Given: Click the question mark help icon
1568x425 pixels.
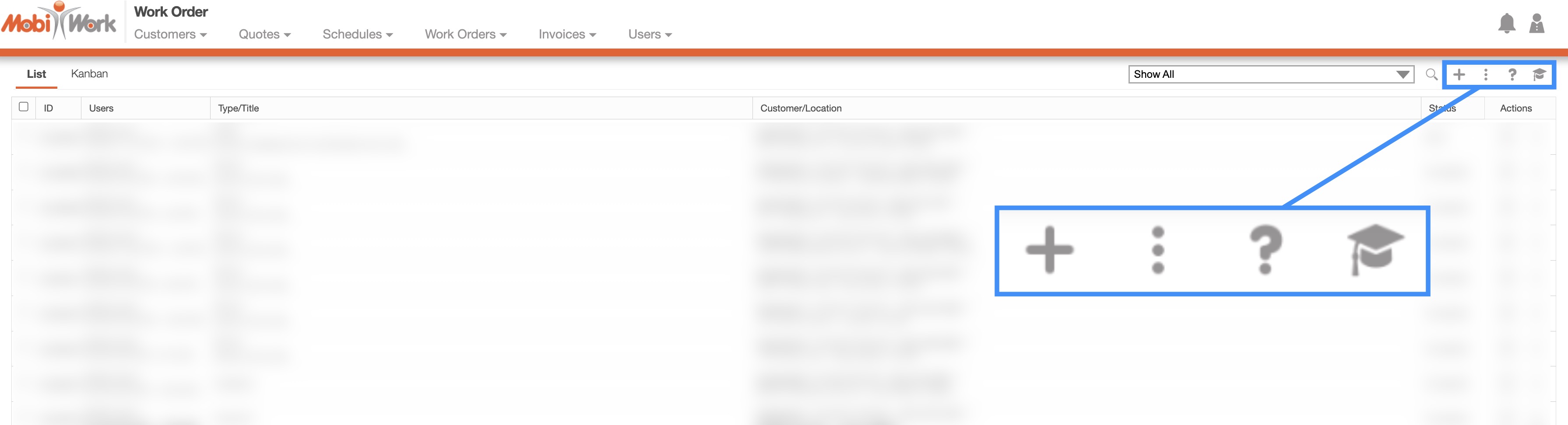Looking at the screenshot, I should pos(1512,74).
